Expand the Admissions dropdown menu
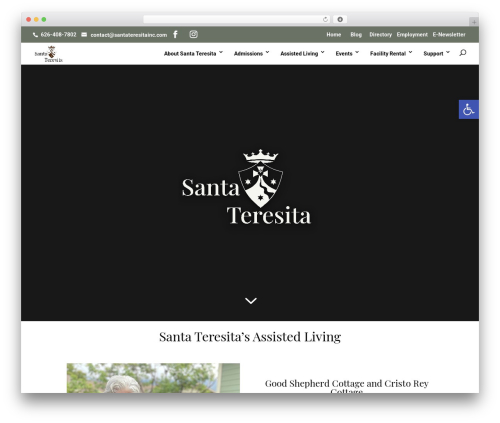The image size is (500, 423). tap(251, 53)
